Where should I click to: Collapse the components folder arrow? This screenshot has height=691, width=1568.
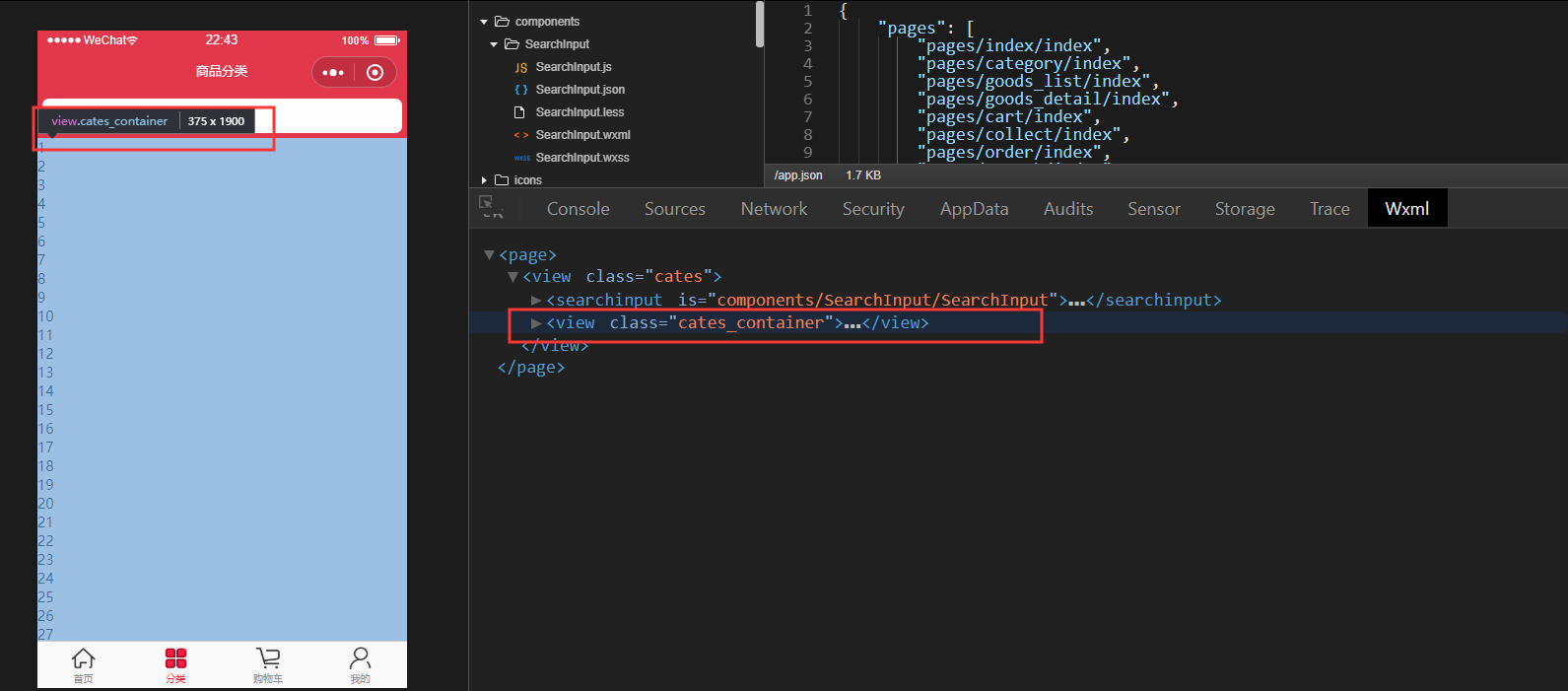coord(484,22)
